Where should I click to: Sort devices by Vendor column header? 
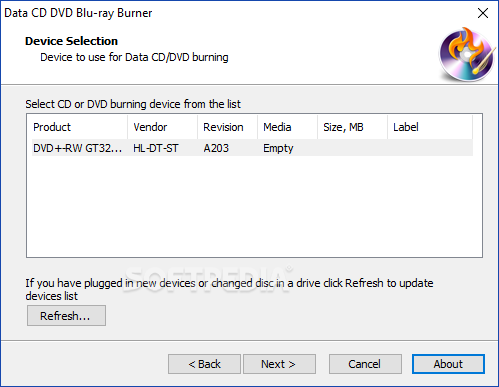(162, 127)
